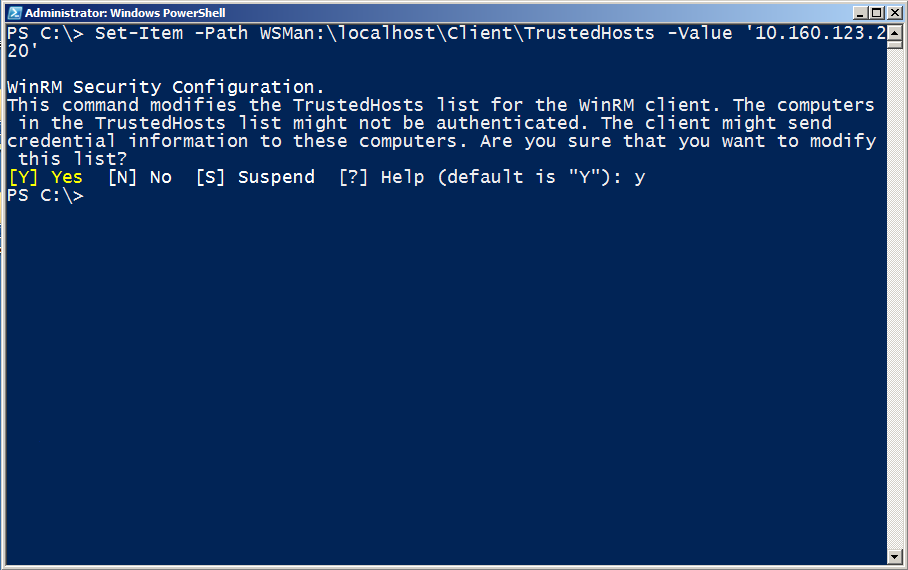Click the PowerShell icon in the title bar
Image resolution: width=908 pixels, height=570 pixels.
pos(13,12)
